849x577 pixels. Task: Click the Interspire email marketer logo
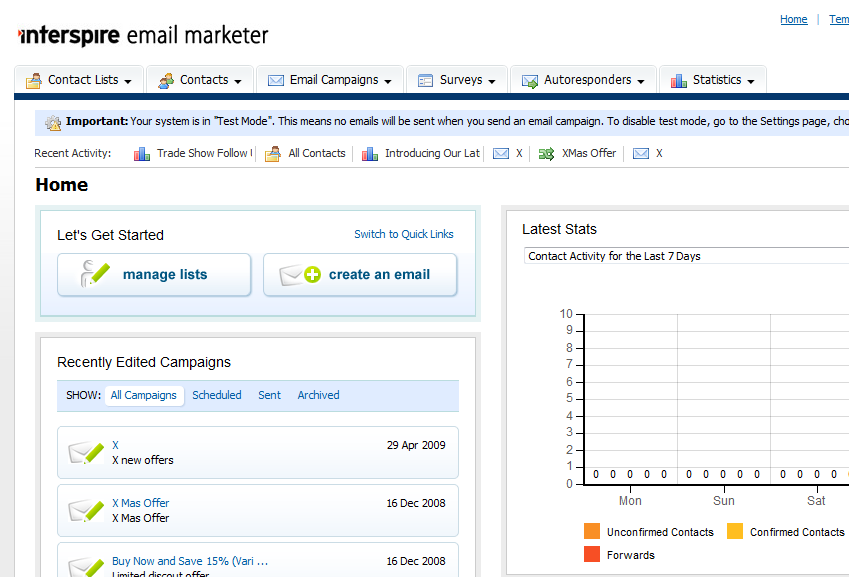click(143, 36)
